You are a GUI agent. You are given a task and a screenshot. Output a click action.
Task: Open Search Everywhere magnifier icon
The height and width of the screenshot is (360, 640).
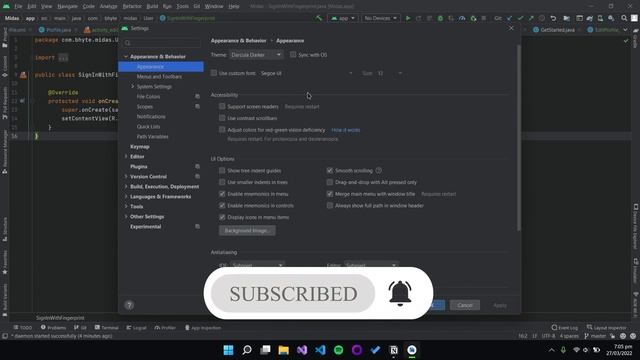click(624, 18)
